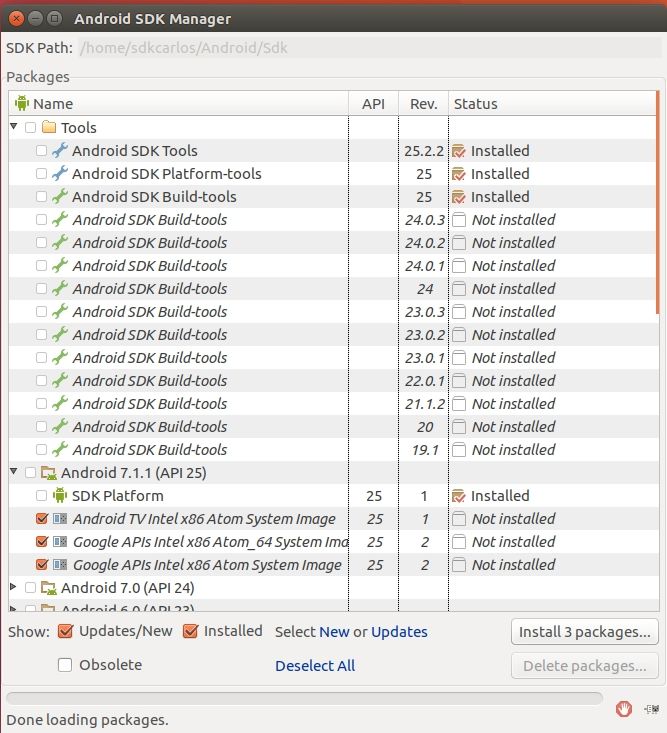The width and height of the screenshot is (667, 733).
Task: Check the Build-tools revision 24 checkbox
Action: pyautogui.click(x=41, y=288)
